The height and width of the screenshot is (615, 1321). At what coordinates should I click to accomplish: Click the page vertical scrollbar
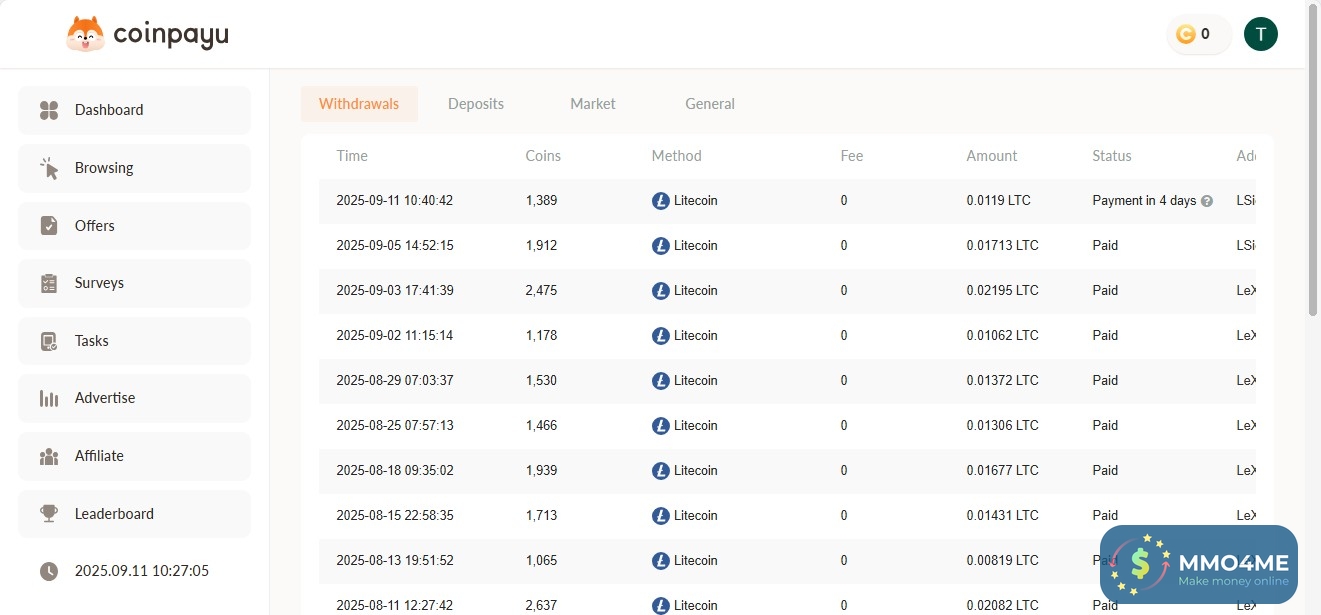pyautogui.click(x=1313, y=160)
